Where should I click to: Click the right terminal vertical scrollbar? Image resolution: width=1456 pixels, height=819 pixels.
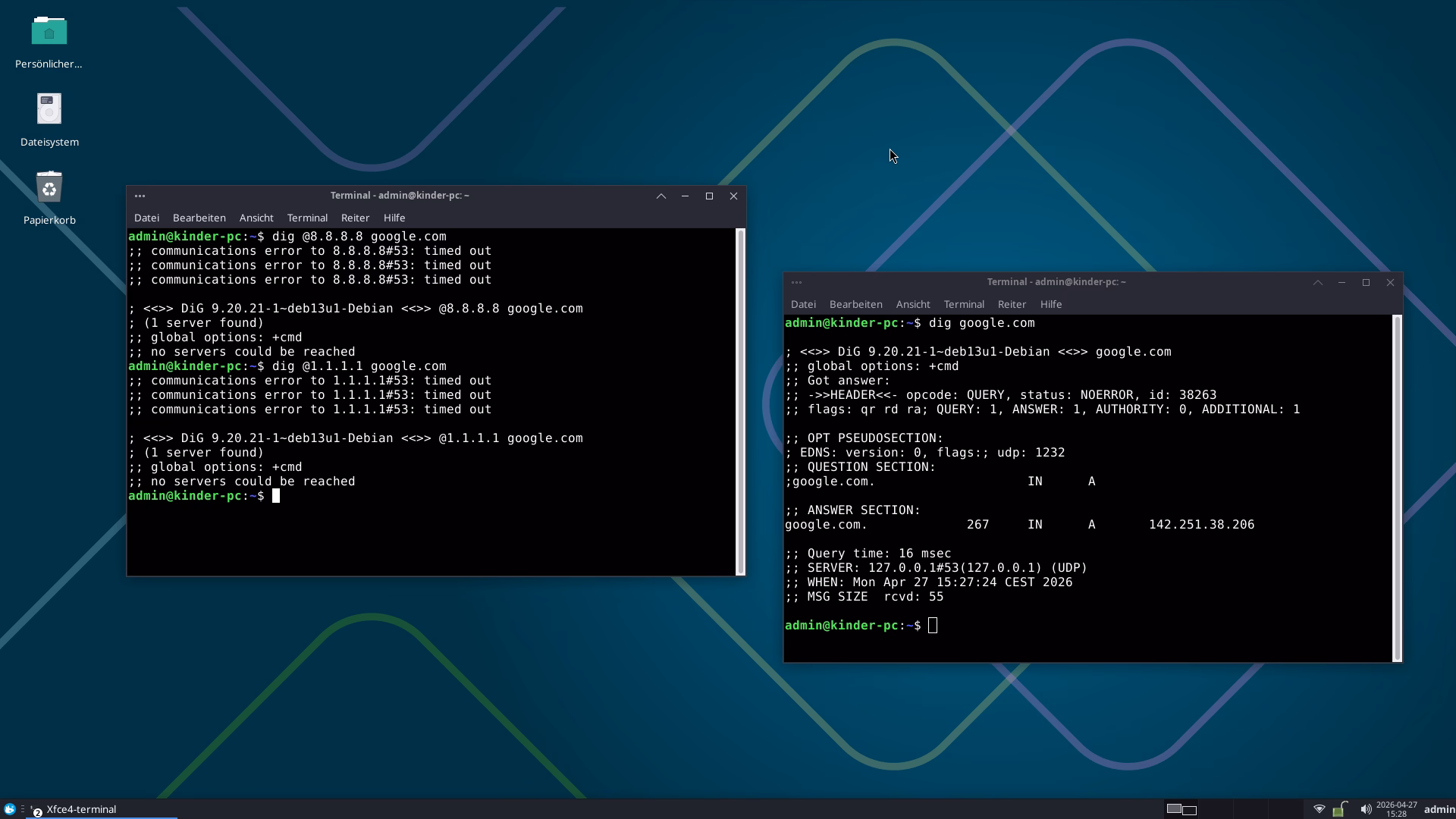click(x=1397, y=488)
